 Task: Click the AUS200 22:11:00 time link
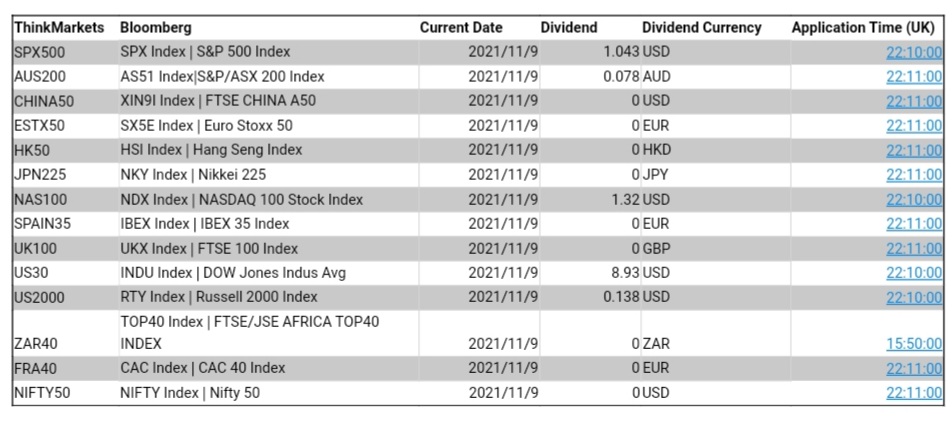[913, 77]
